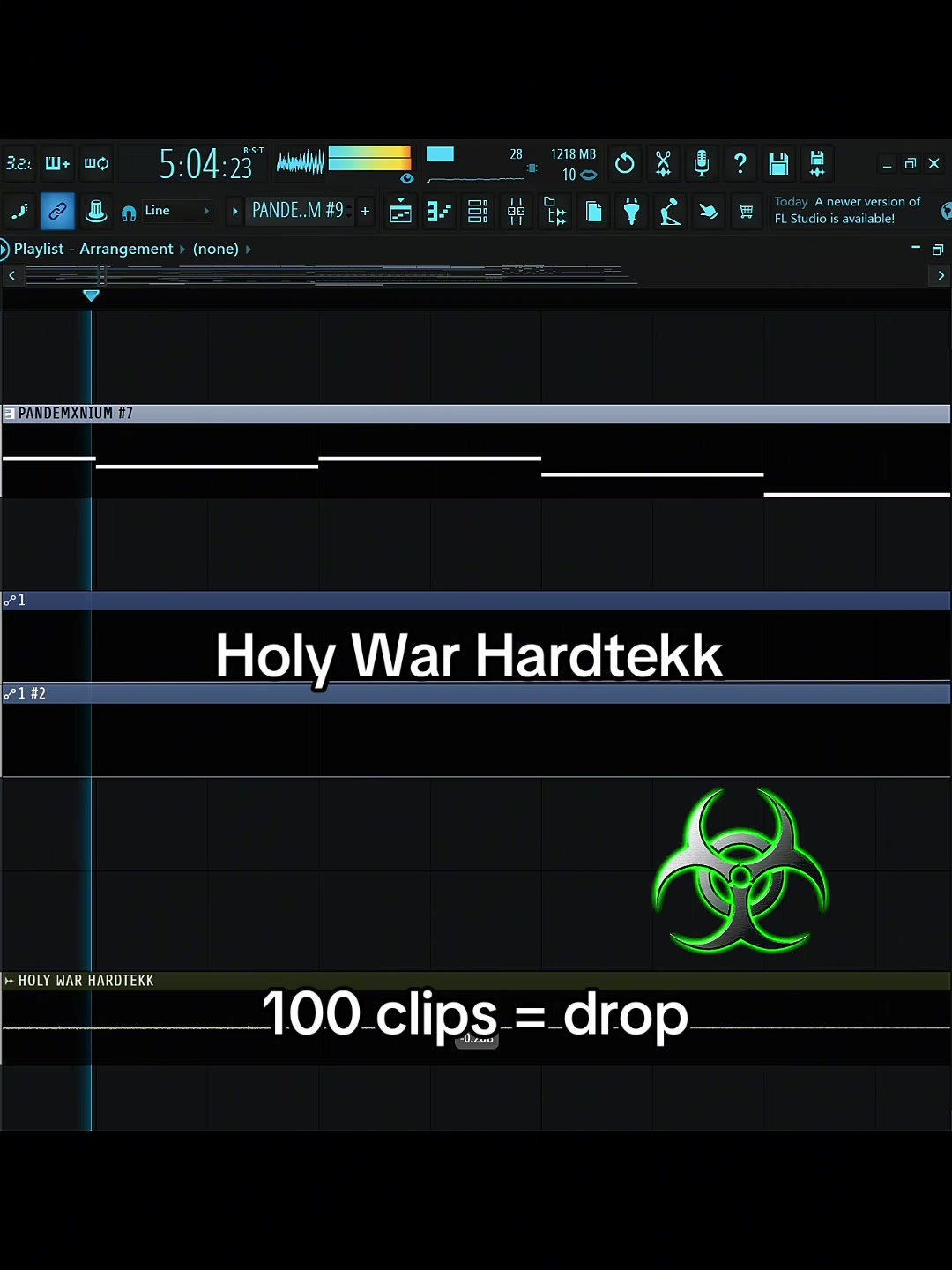This screenshot has width=952, height=1270.
Task: Click the tempo tapper stamp icon
Action: (x=96, y=212)
